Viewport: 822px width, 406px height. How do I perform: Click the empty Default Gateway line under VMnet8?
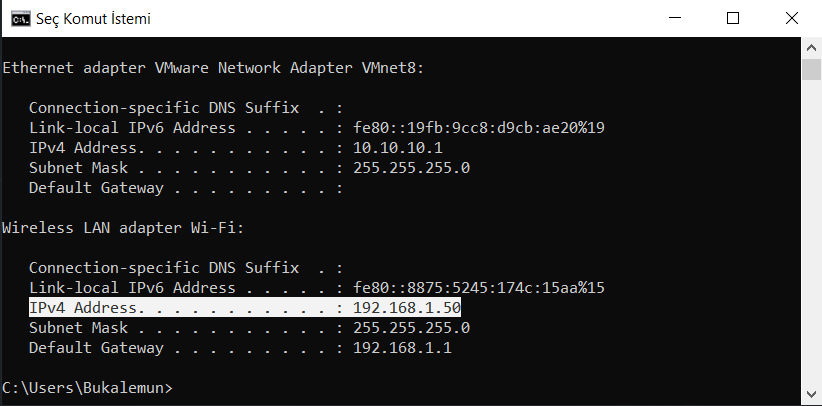tap(186, 188)
